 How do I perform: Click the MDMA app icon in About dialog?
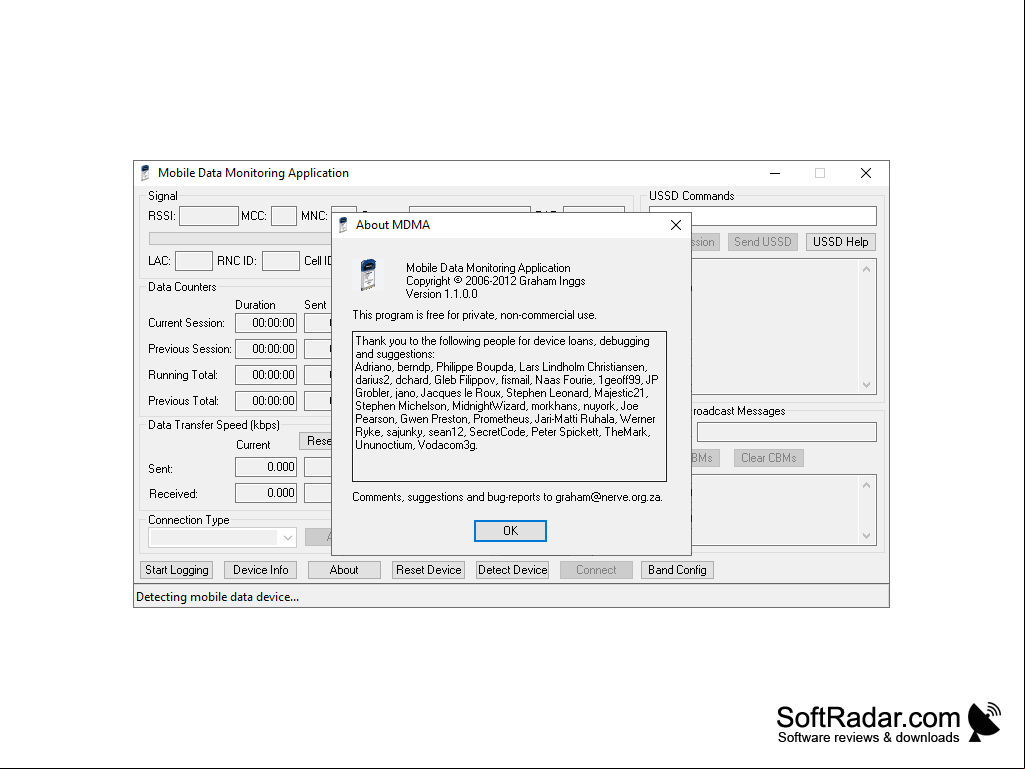[x=368, y=275]
